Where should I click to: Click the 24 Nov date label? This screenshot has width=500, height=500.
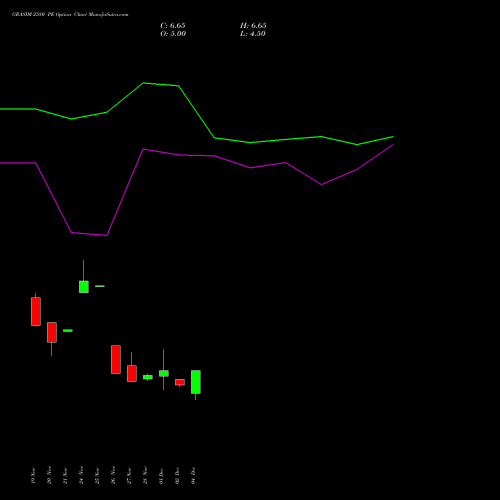point(81,475)
